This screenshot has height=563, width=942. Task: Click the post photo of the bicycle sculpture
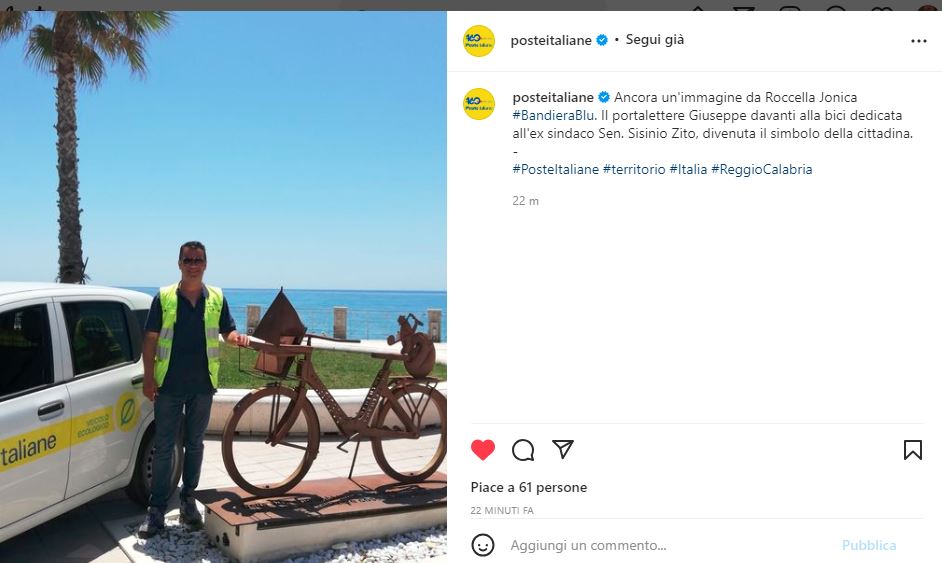click(x=223, y=287)
